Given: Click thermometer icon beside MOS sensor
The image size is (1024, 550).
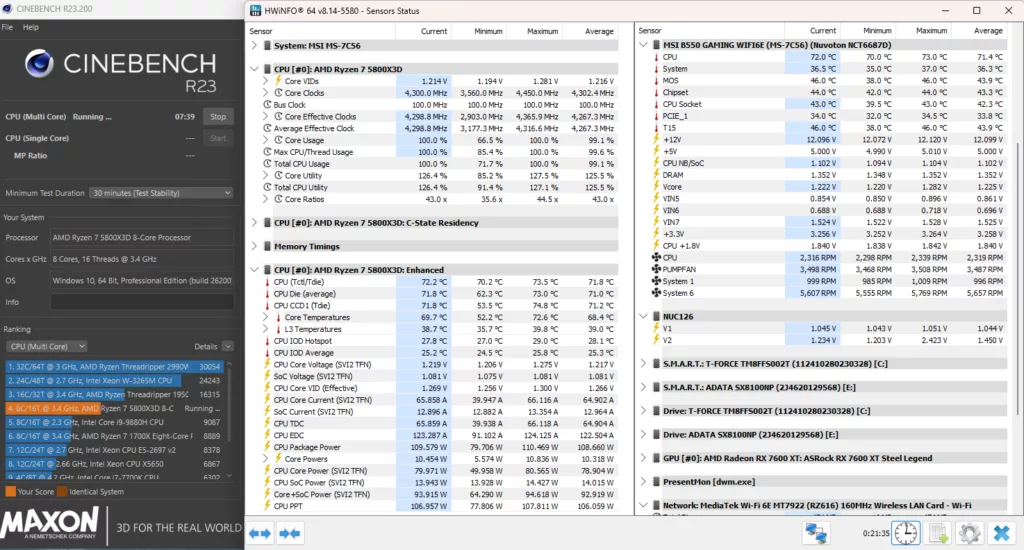Looking at the screenshot, I should (656, 80).
